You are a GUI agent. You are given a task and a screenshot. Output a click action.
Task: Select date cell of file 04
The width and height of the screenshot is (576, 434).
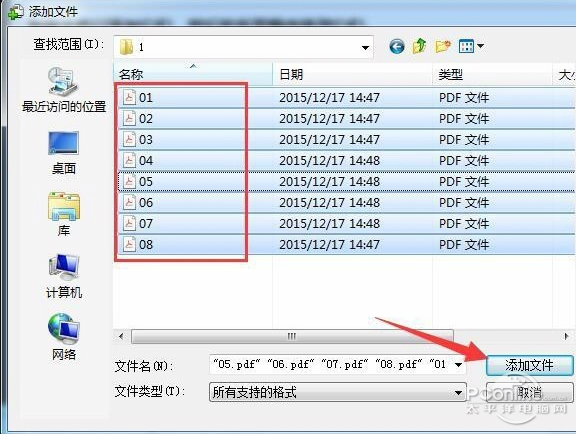click(x=329, y=160)
